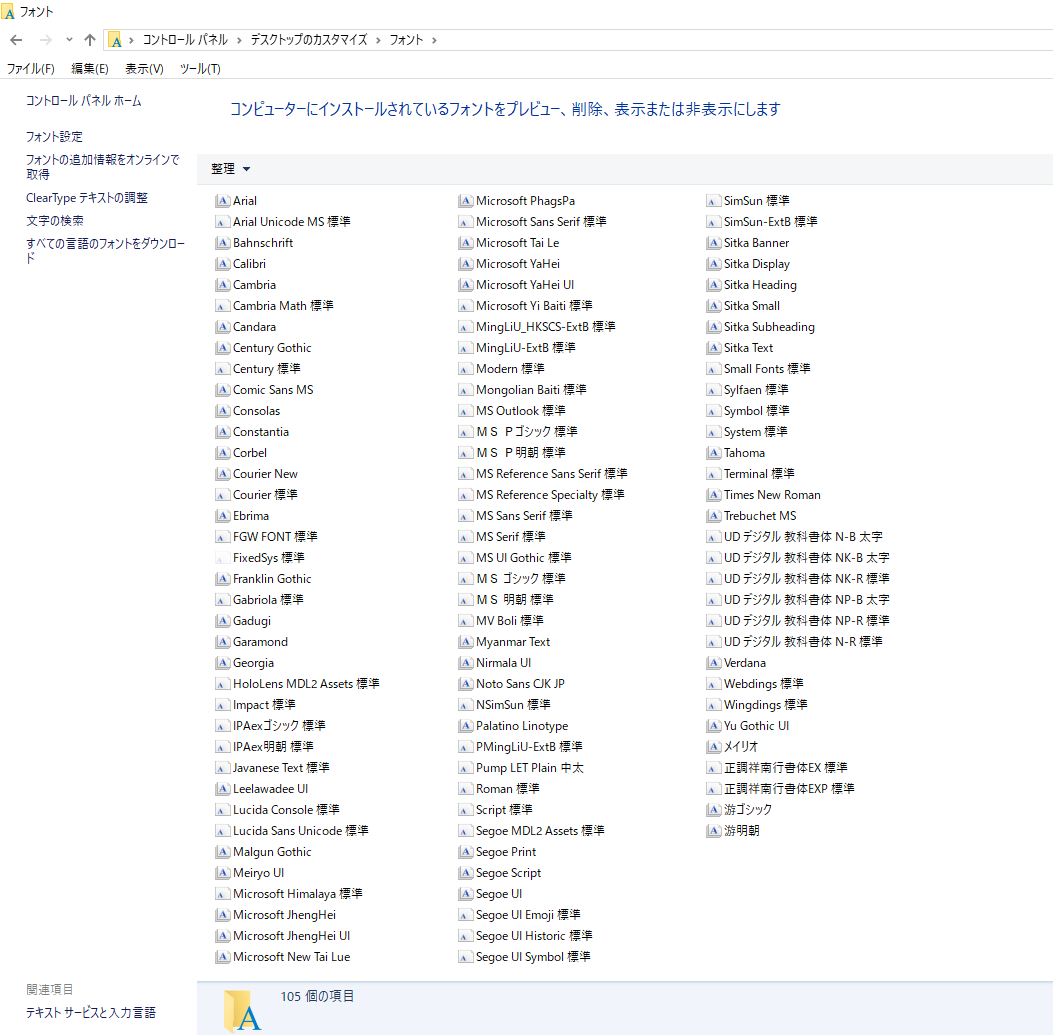Click the メイリオ font icon
1053x1035 pixels.
pos(714,746)
